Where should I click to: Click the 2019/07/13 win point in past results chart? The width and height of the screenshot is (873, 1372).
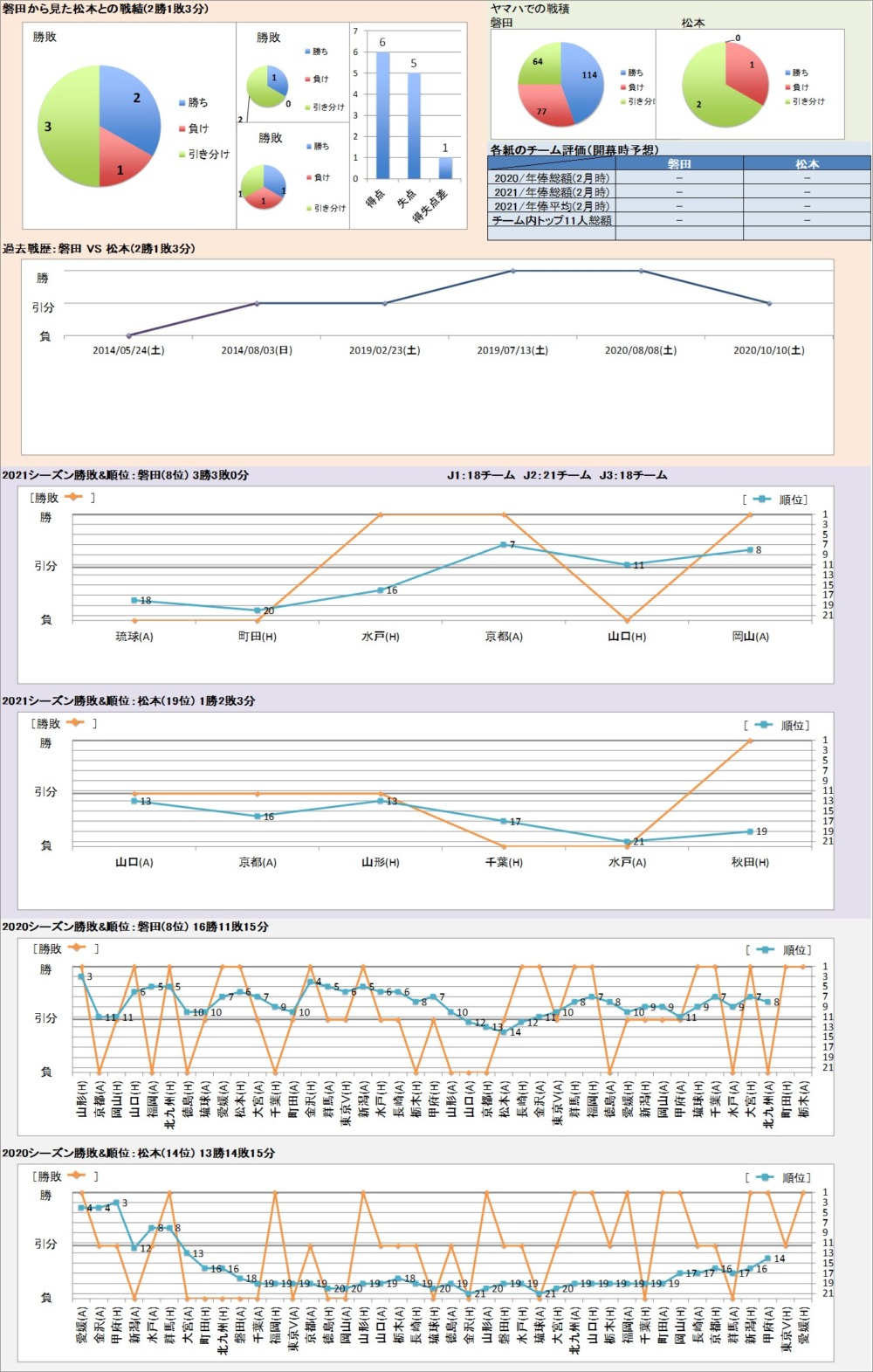pos(513,271)
